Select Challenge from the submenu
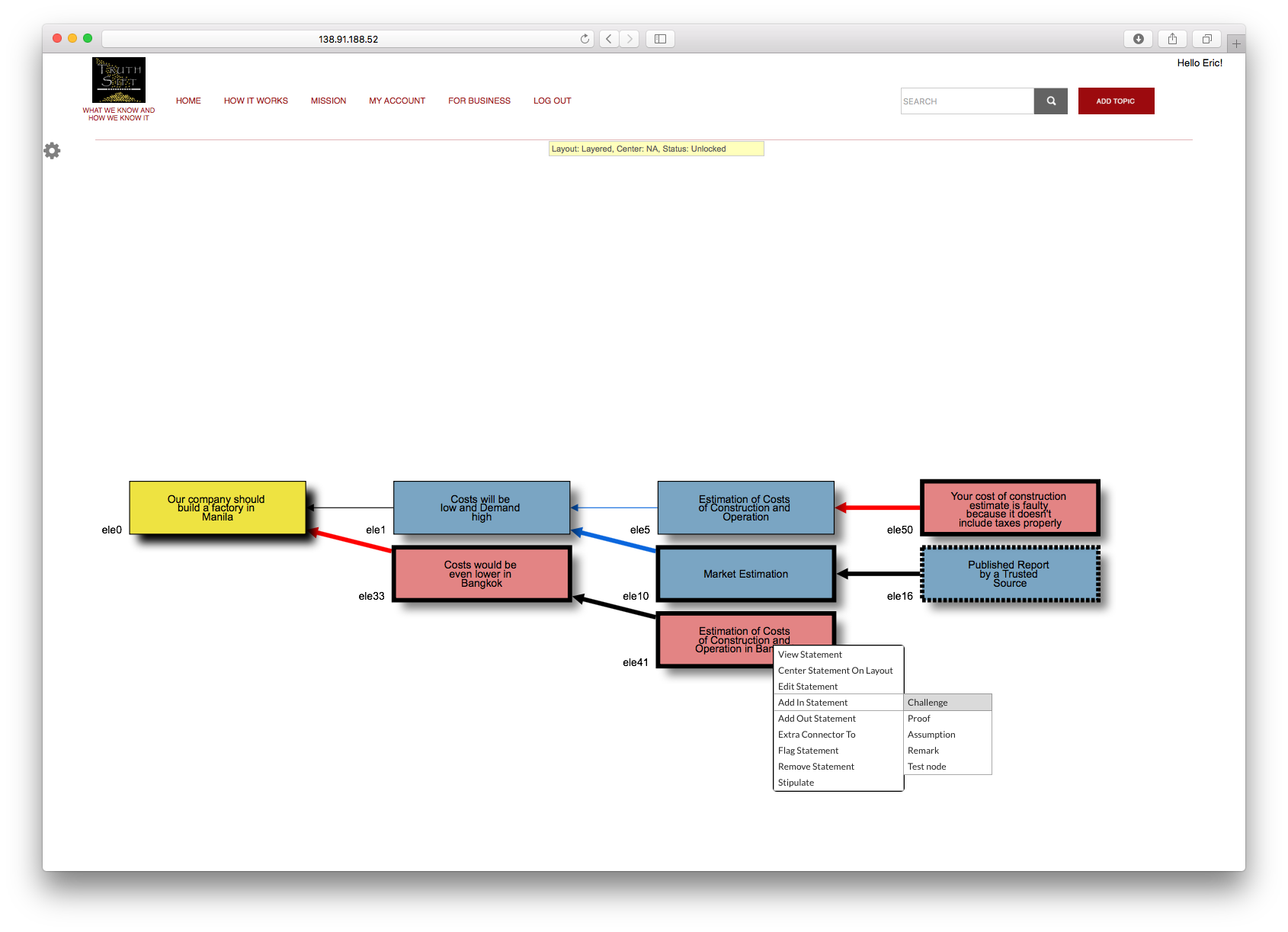 [928, 703]
